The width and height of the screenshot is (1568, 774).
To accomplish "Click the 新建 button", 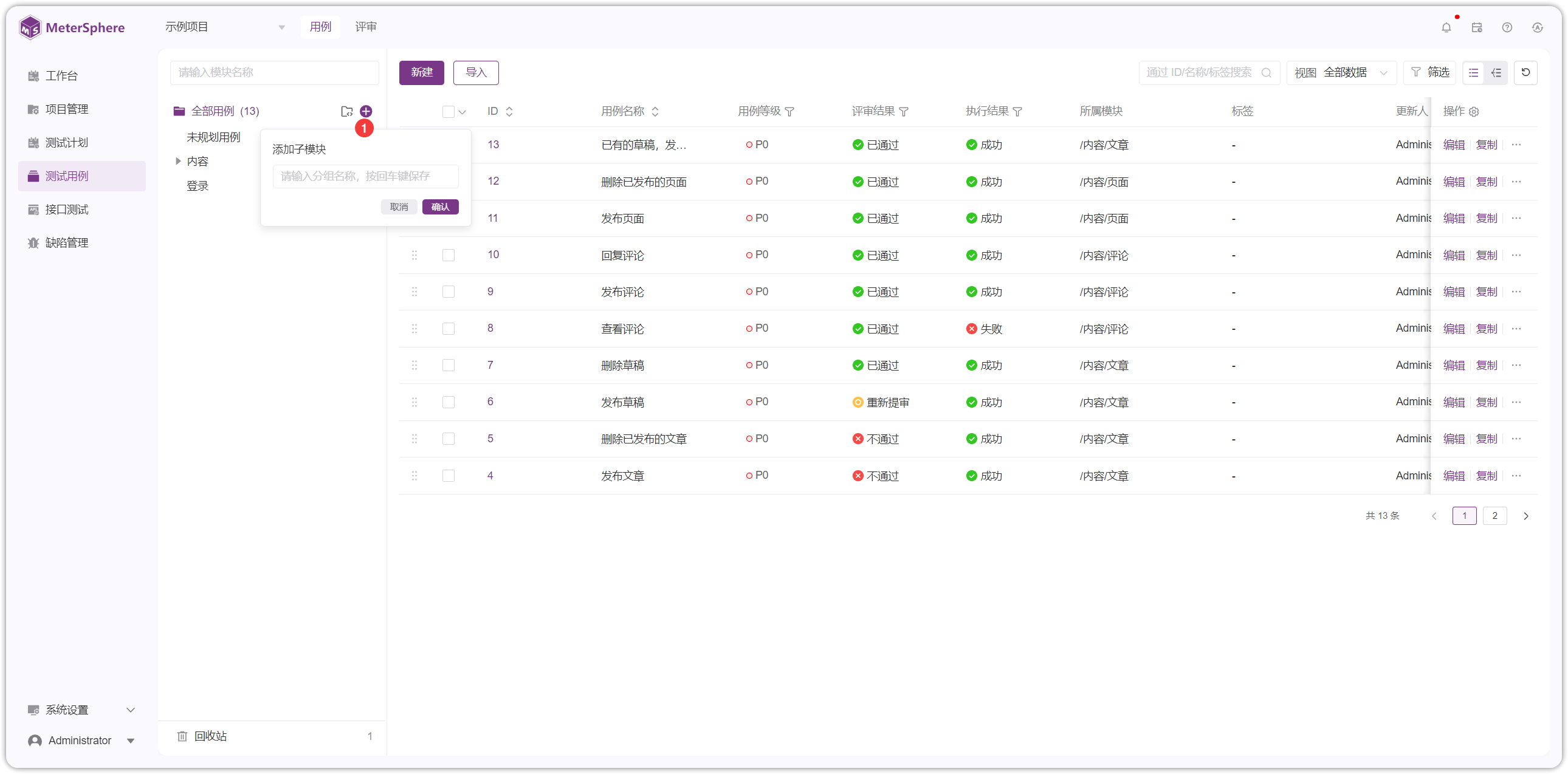I will pyautogui.click(x=421, y=72).
